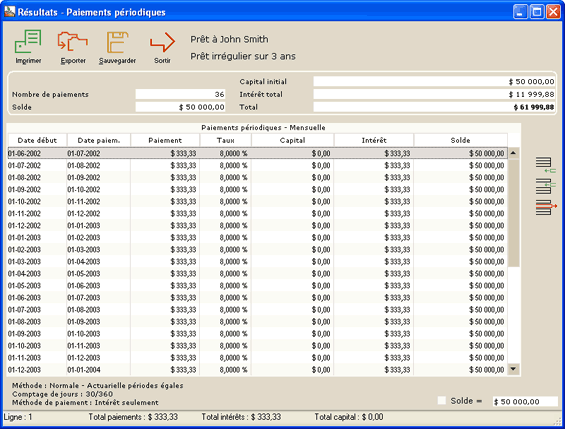Click the status bar Total paiements text
Image resolution: width=565 pixels, height=429 pixels.
133,417
